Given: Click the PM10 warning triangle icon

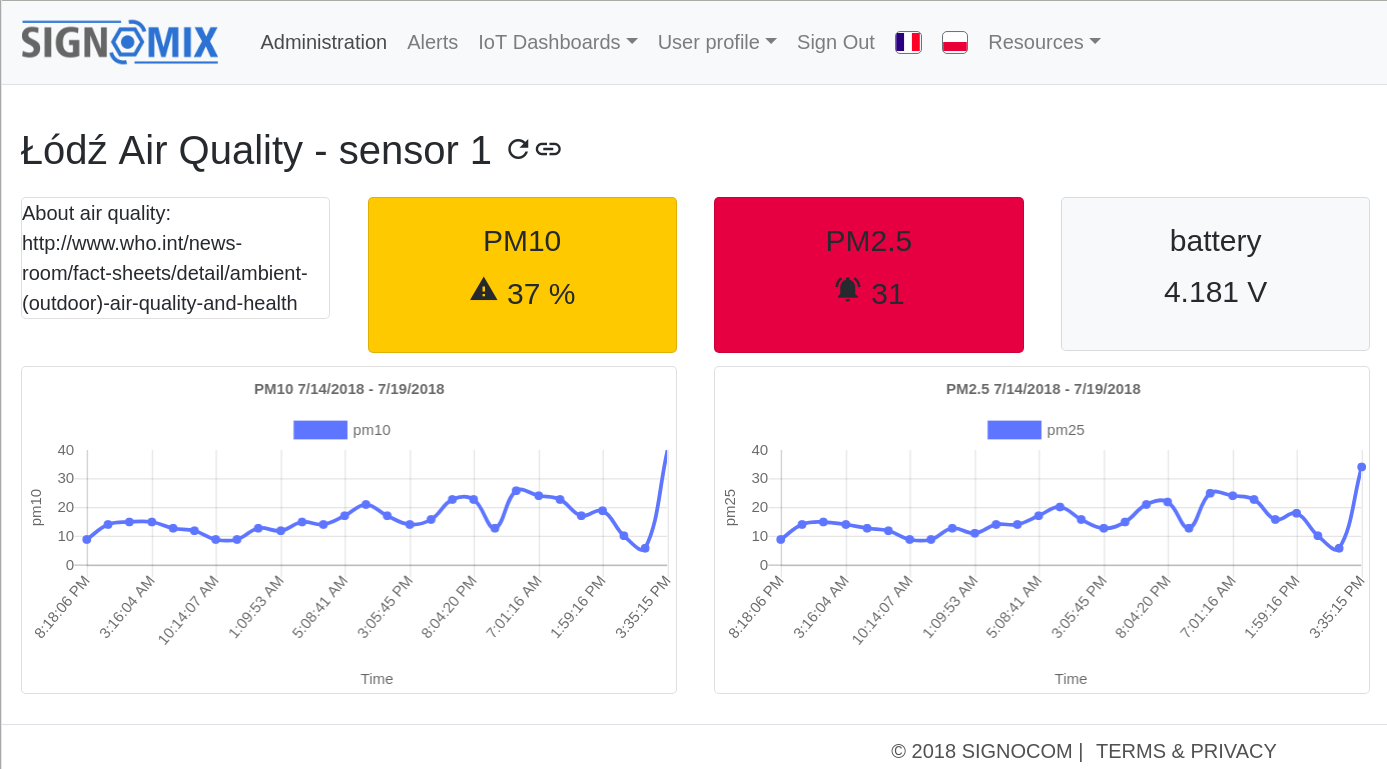Looking at the screenshot, I should tap(484, 290).
